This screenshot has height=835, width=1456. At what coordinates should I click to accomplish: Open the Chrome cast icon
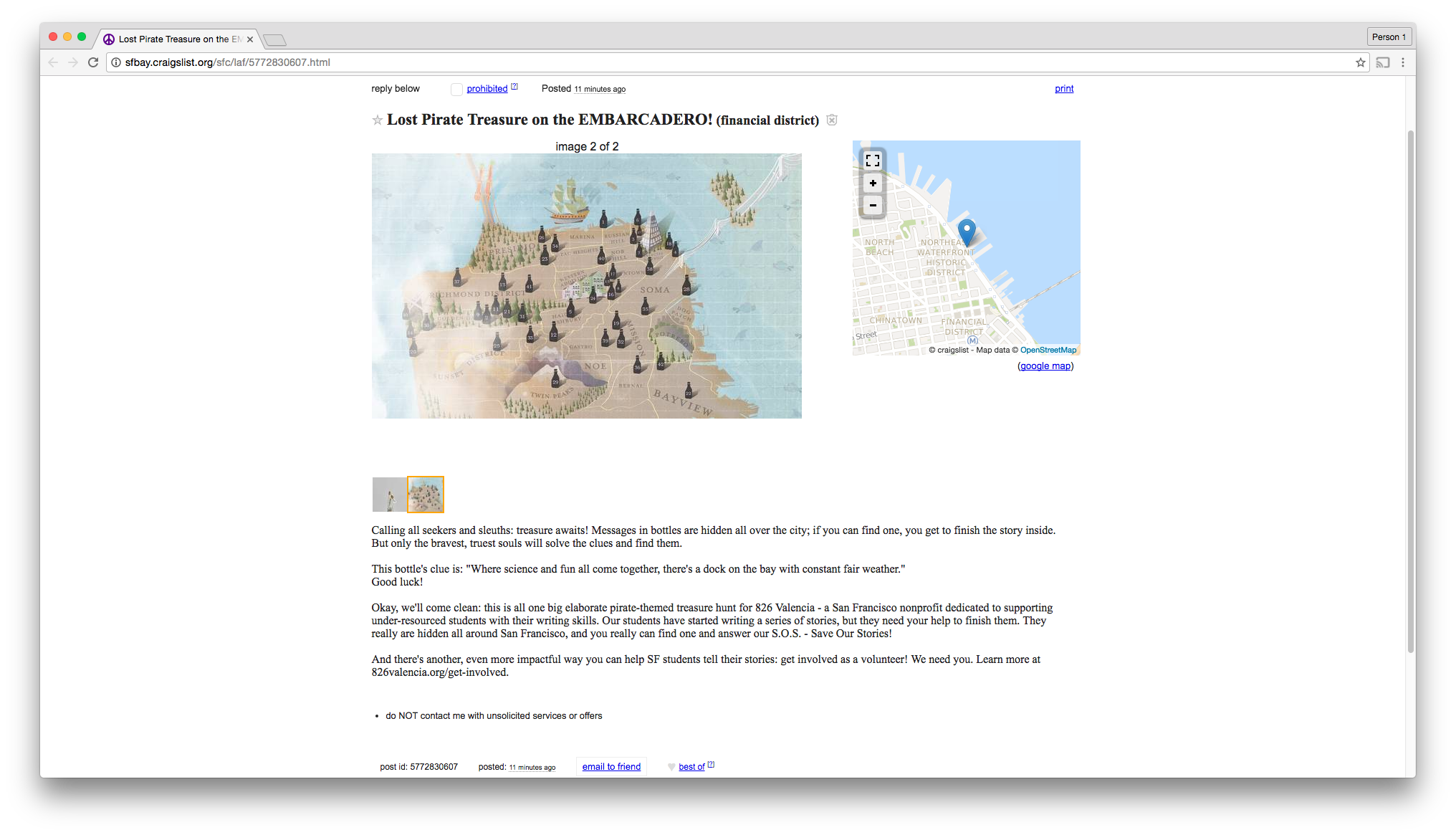click(x=1383, y=62)
